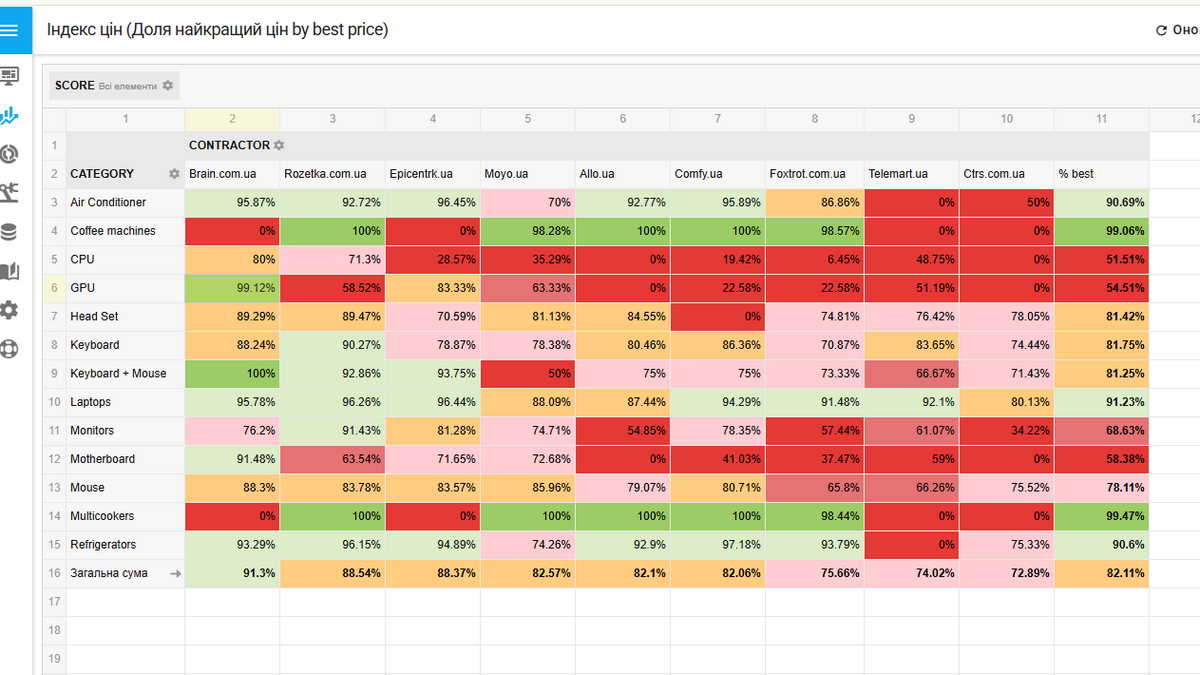This screenshot has width=1200, height=675.
Task: Click the donut chart sidebar icon
Action: click(x=10, y=154)
